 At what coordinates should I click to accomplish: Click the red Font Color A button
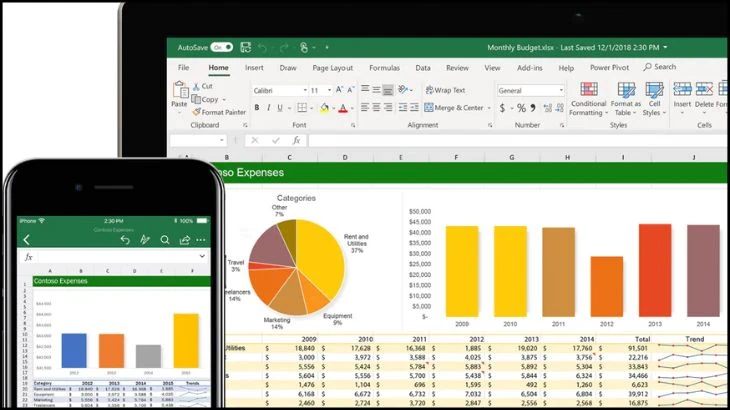click(343, 108)
